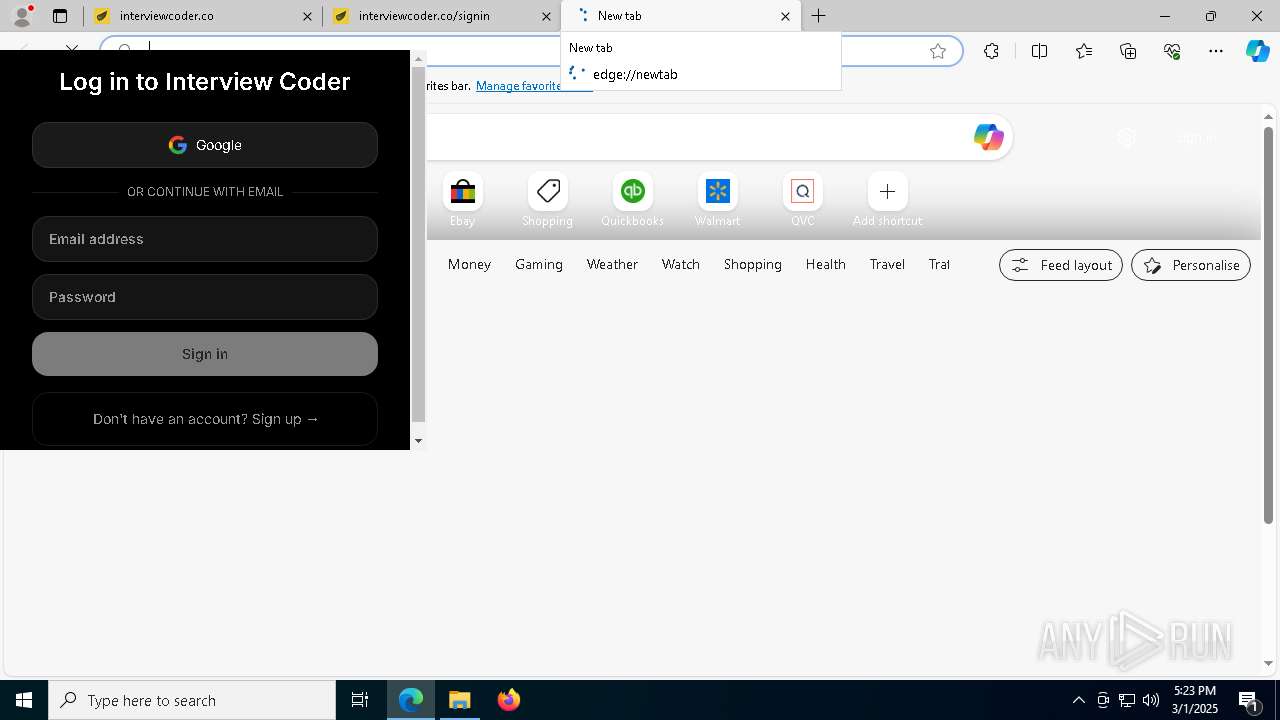The width and height of the screenshot is (1280, 720).
Task: Open a new browser tab with plus
Action: coord(818,16)
